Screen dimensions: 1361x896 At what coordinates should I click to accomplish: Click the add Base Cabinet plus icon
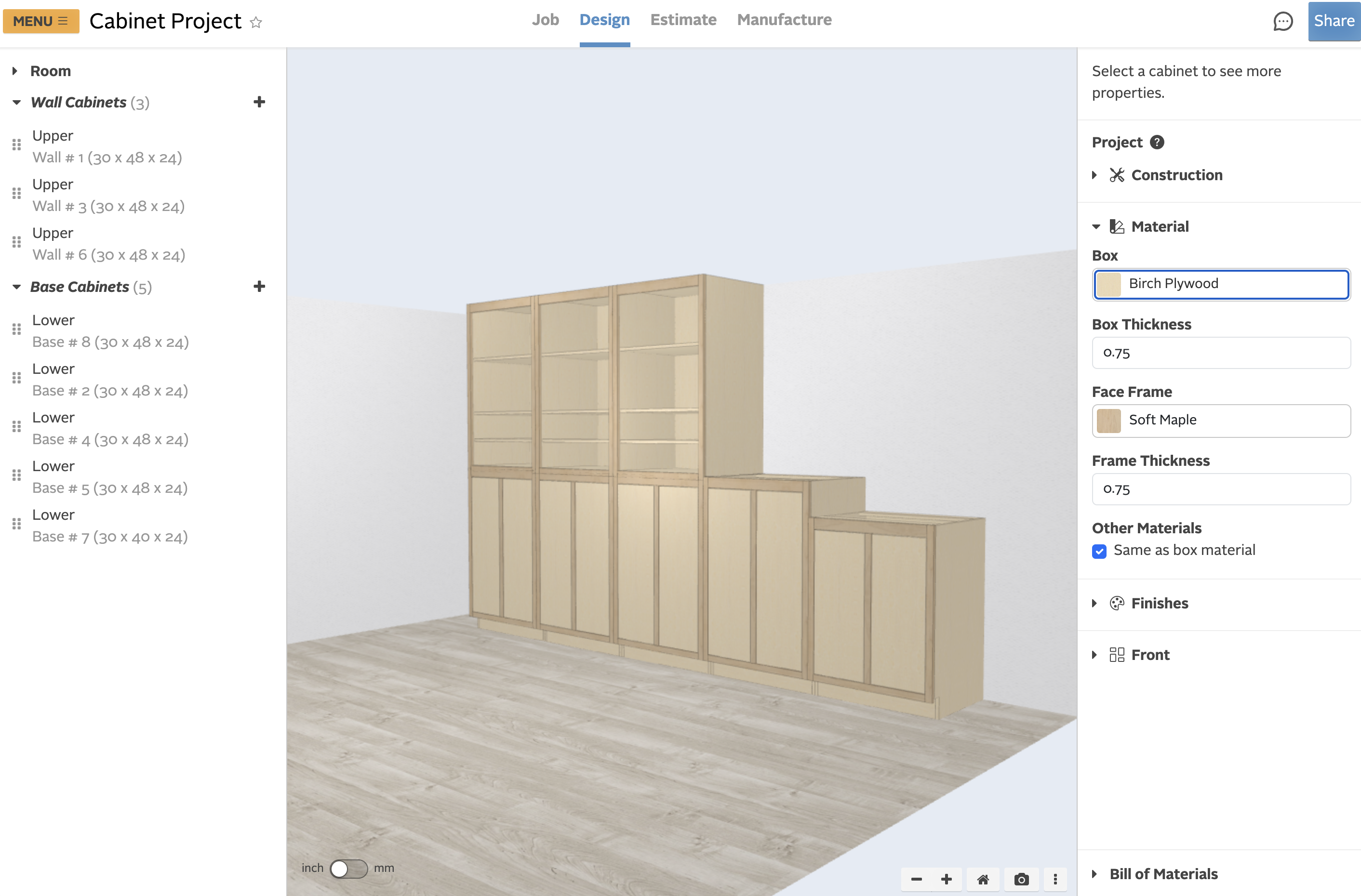coord(259,286)
